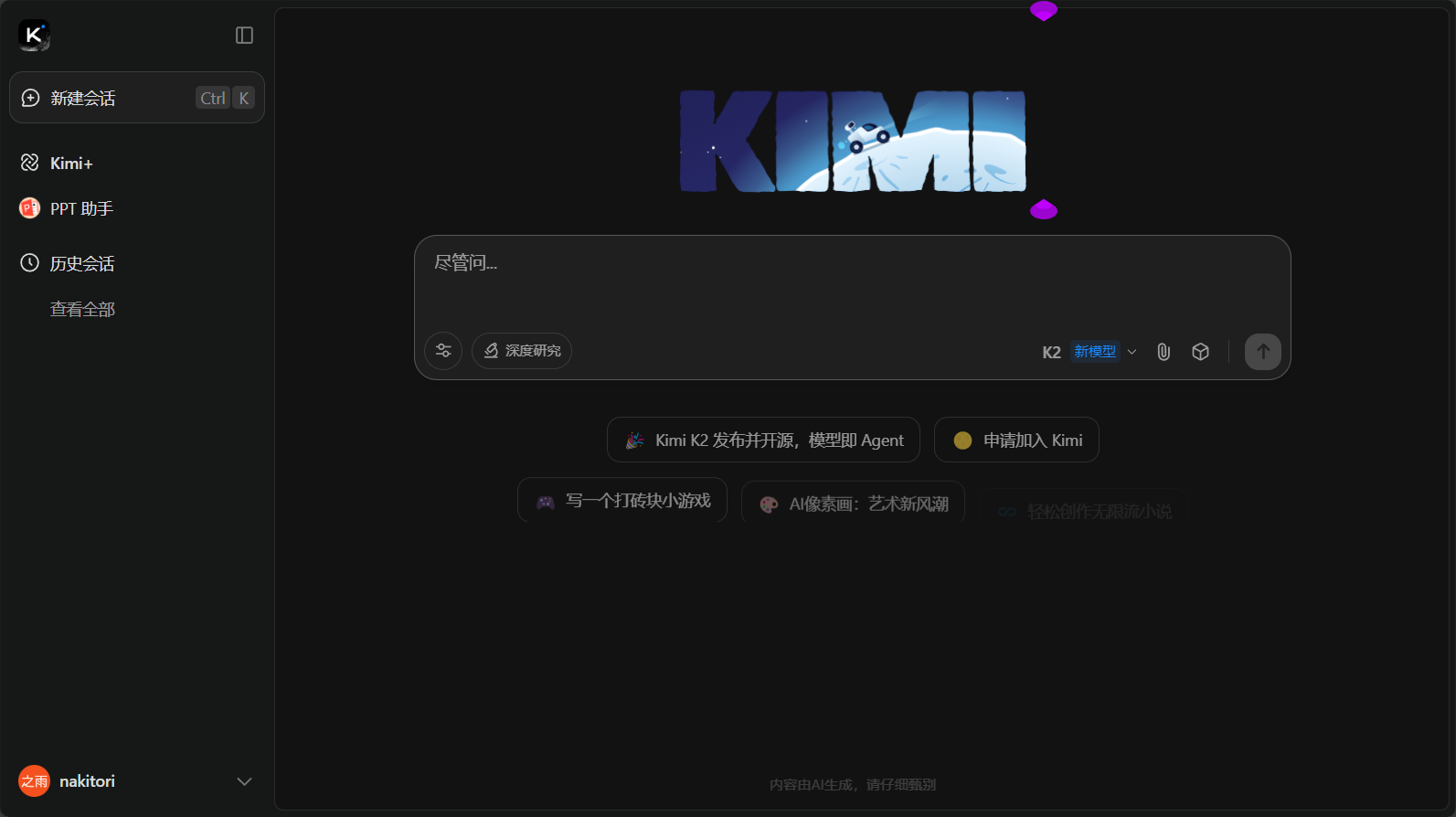Image resolution: width=1456 pixels, height=817 pixels.
Task: Select AI像素画：艺术新风潮 prompt suggestion
Action: [x=853, y=504]
